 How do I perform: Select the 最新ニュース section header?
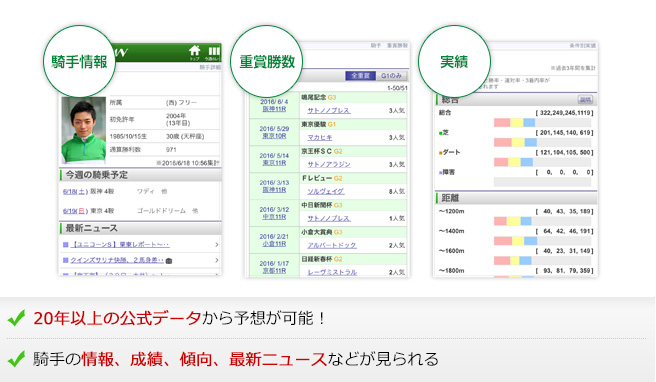140,228
